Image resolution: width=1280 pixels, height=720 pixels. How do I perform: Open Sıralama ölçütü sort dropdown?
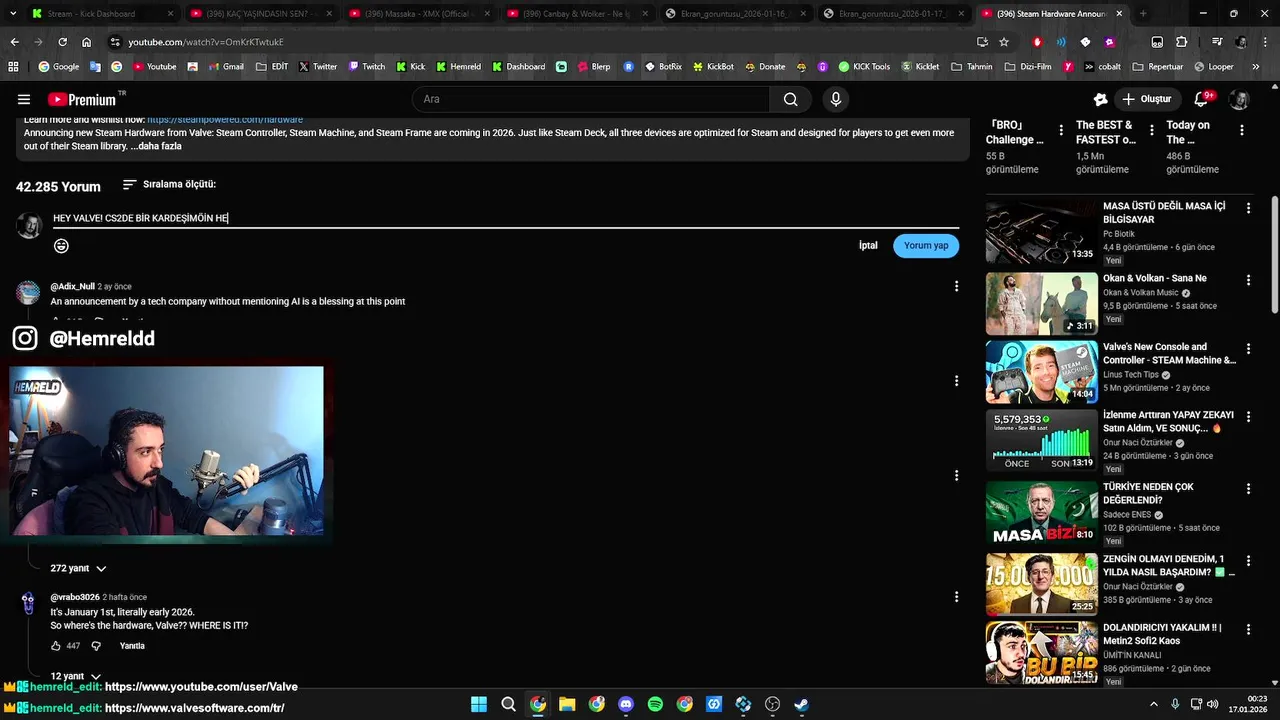169,185
